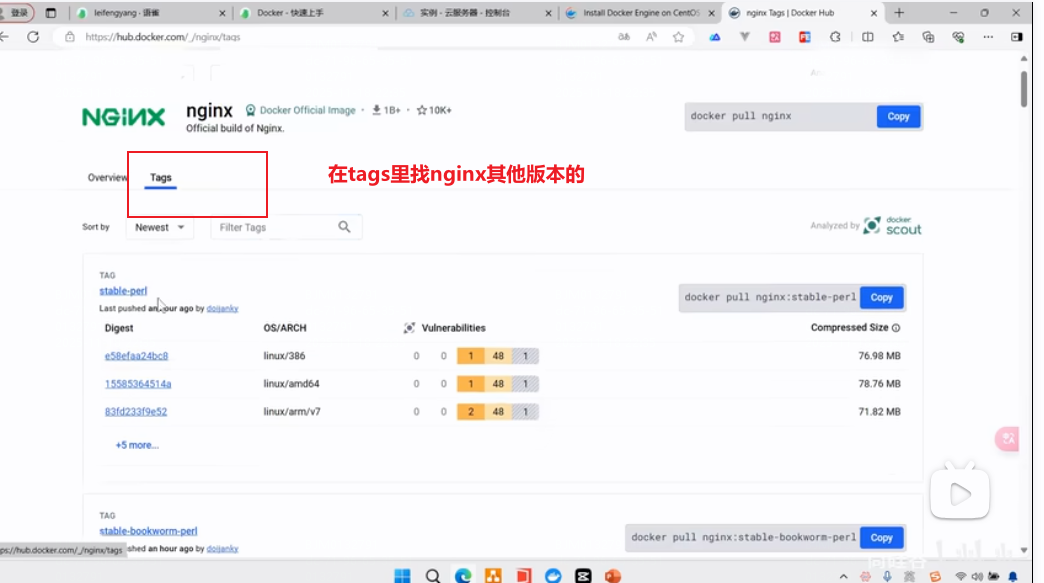Click the pink floating assistant icon
This screenshot has height=583, width=1044.
(x=1007, y=439)
